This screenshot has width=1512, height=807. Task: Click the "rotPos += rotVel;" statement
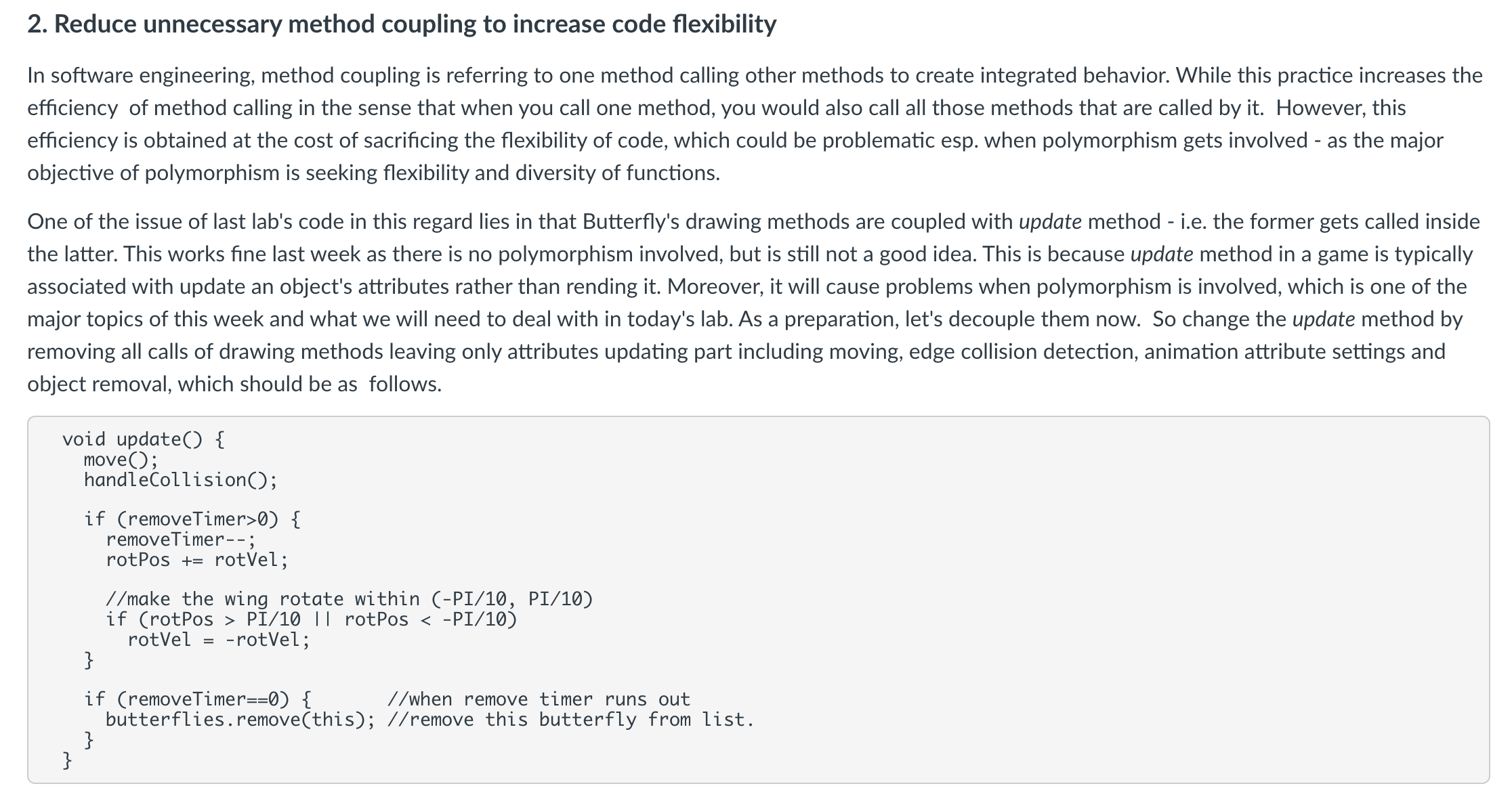pos(196,560)
